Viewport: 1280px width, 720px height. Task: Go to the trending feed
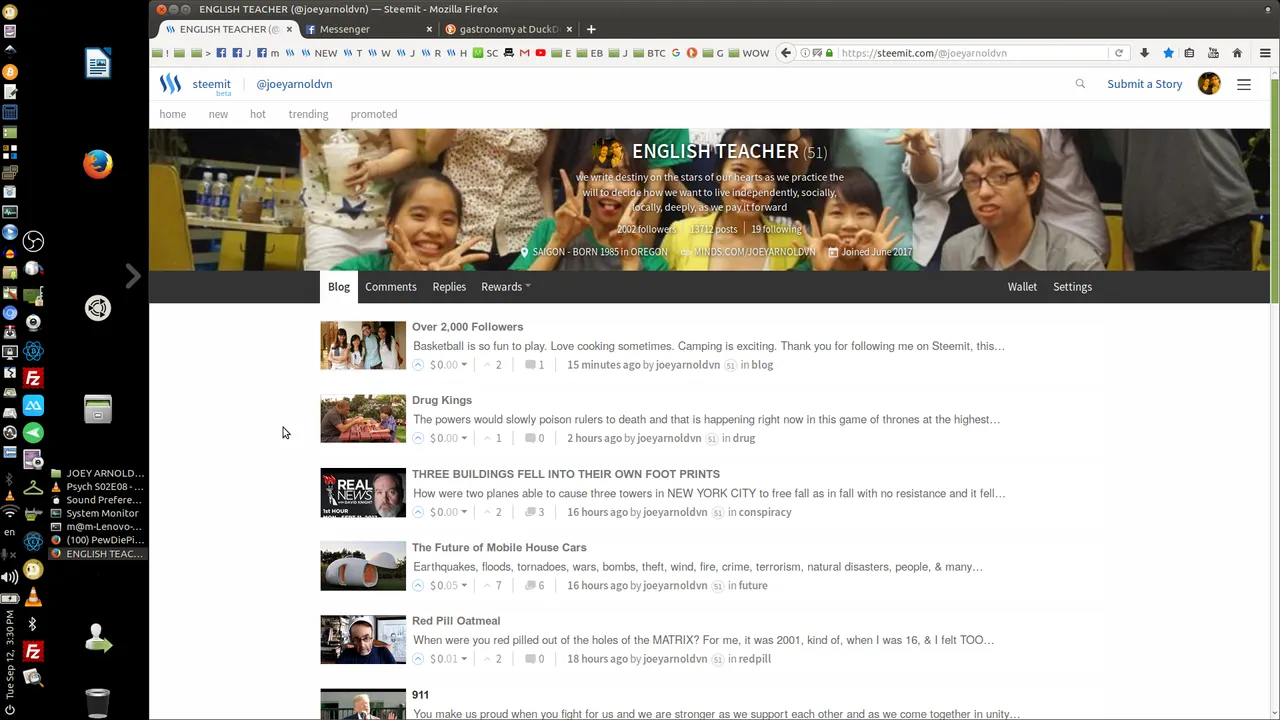coord(308,114)
